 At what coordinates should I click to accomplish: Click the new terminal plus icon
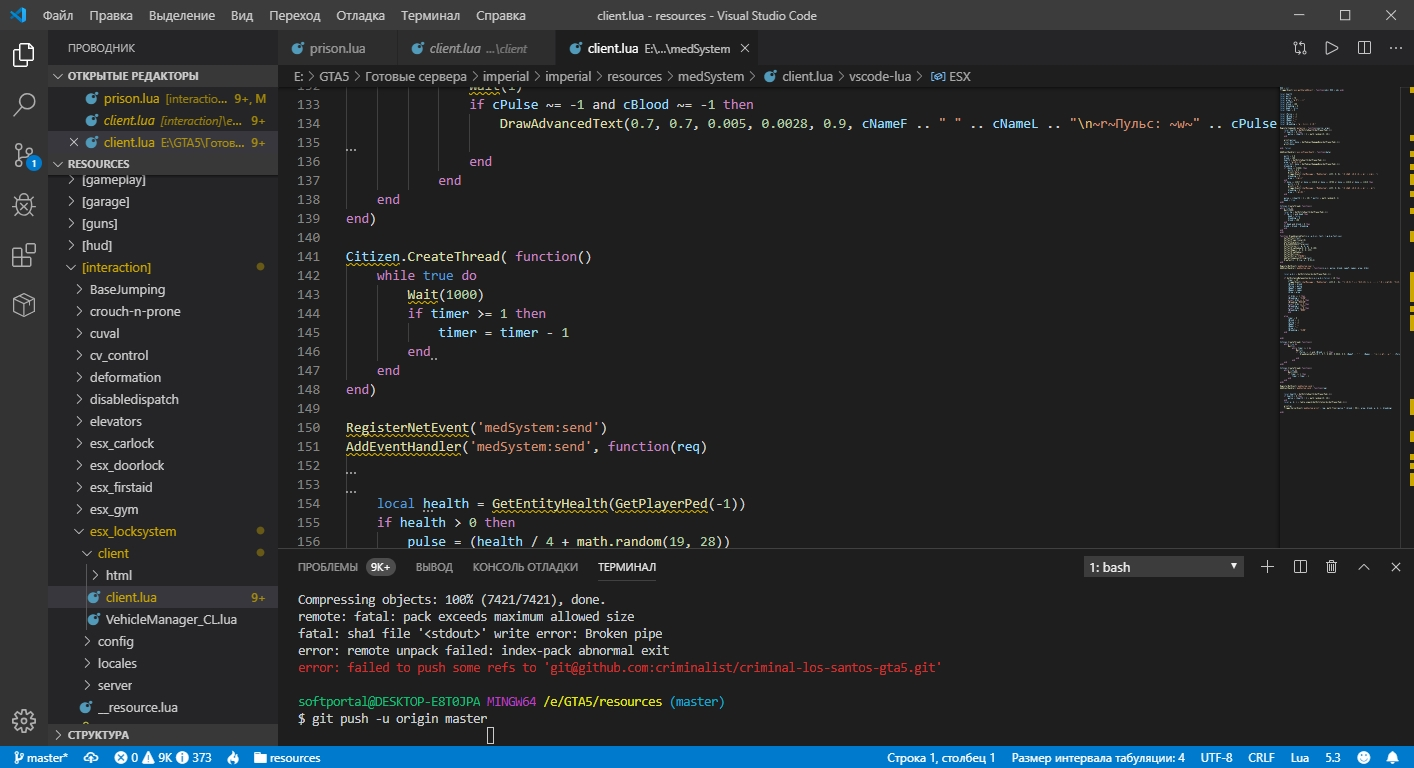[x=1267, y=567]
